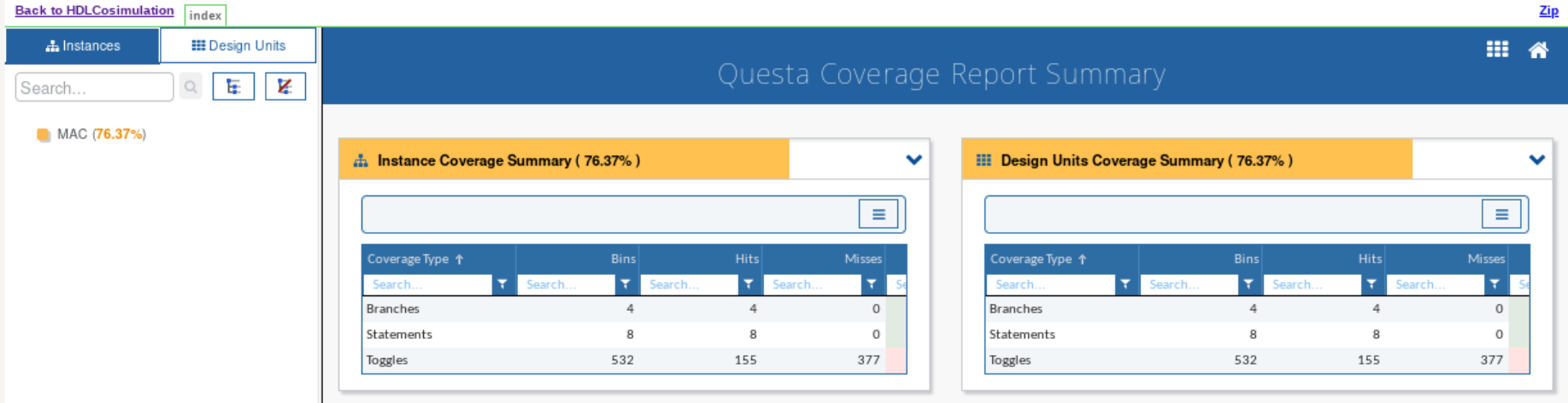
Task: Click Instance Hits search field
Action: pos(690,284)
